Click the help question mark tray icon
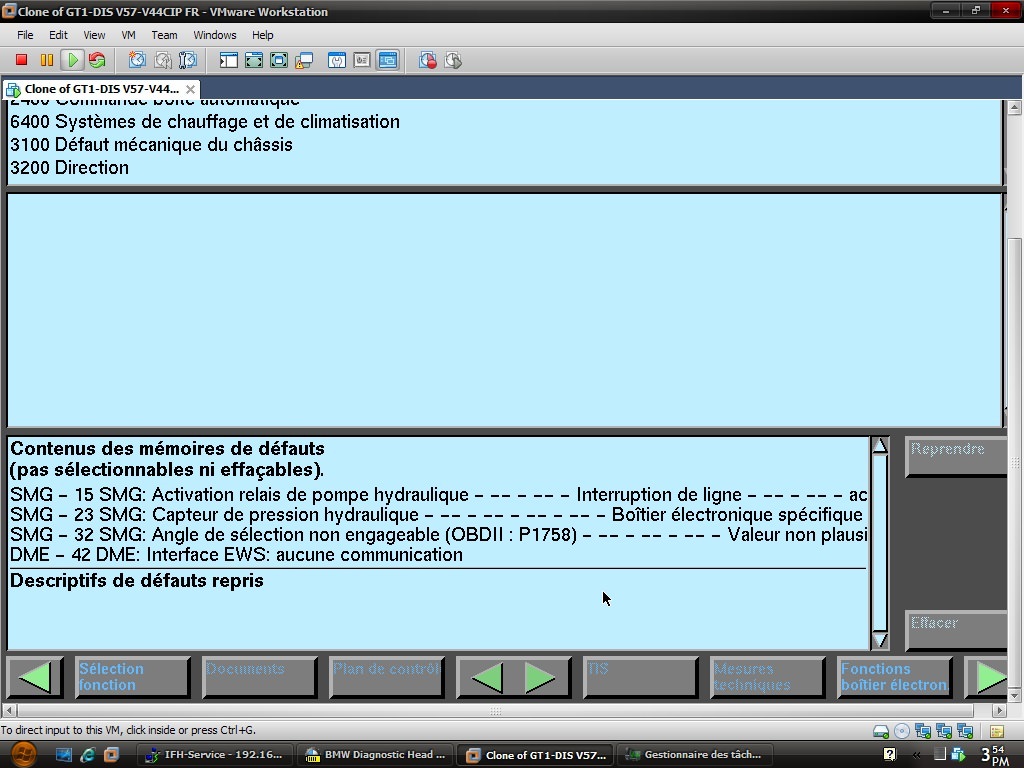The image size is (1024, 768). (x=889, y=755)
